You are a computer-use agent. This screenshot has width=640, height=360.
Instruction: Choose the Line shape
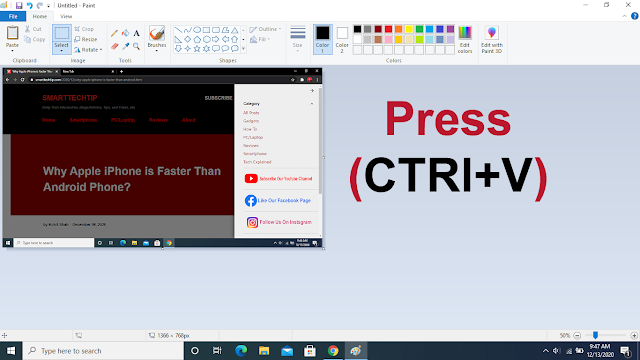[x=178, y=30]
